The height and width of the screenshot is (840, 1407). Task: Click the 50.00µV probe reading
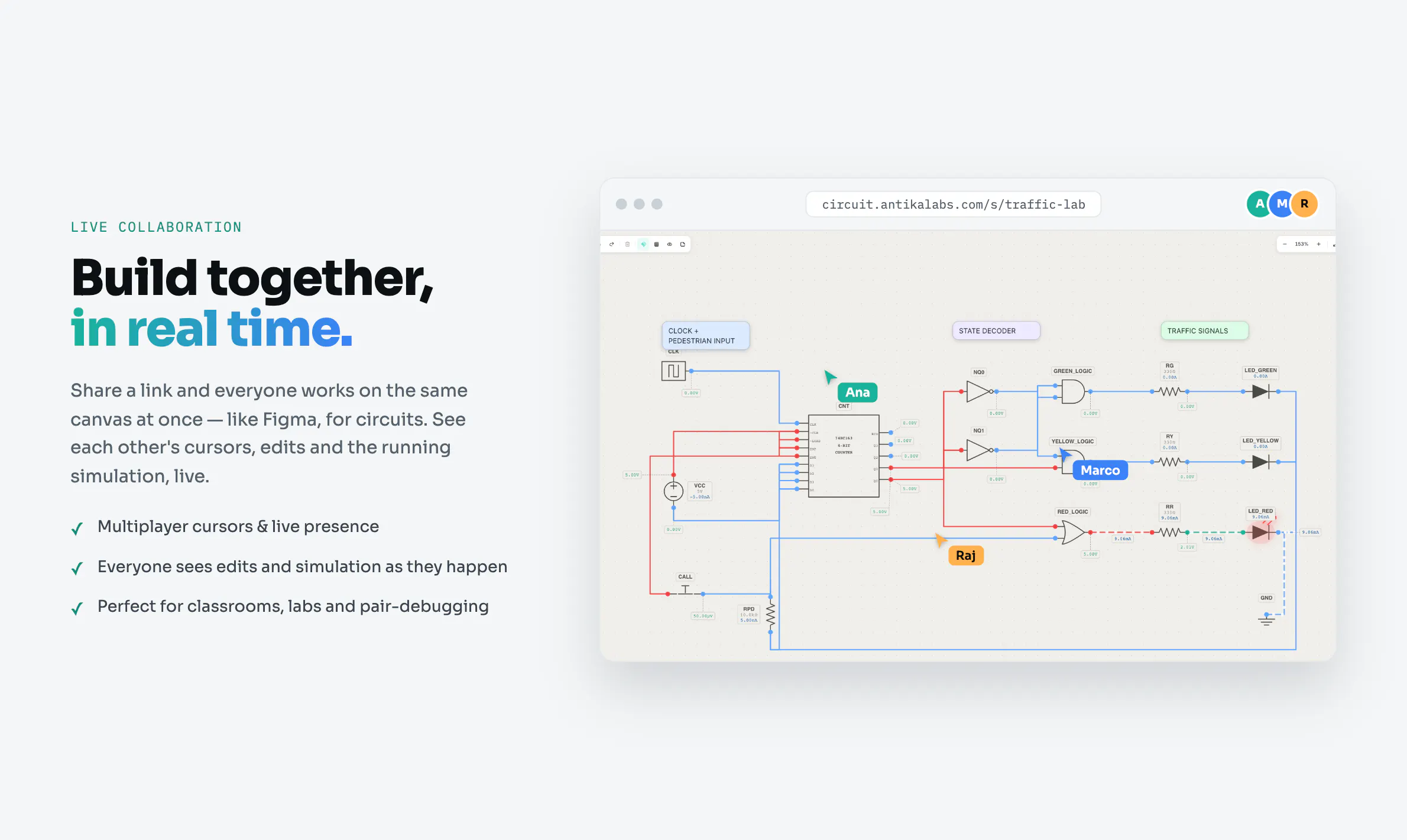coord(703,616)
